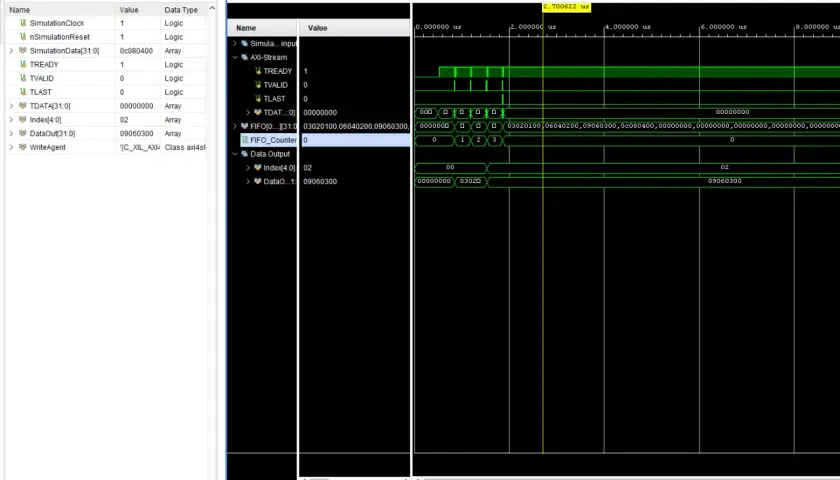The height and width of the screenshot is (480, 840).
Task: Click SimulationData value 0c080400
Action: [136, 51]
